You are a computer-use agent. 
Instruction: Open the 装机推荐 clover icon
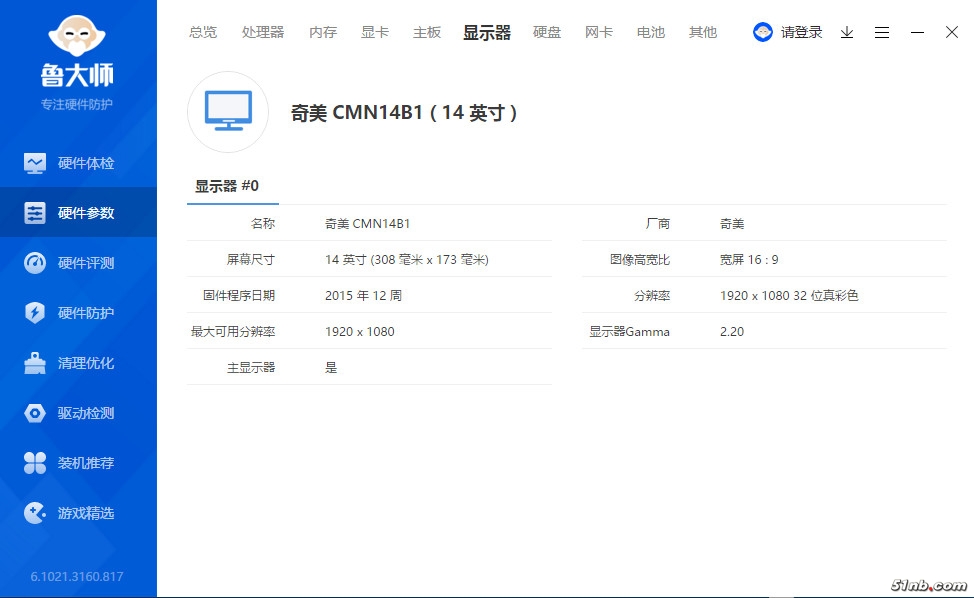click(x=35, y=463)
